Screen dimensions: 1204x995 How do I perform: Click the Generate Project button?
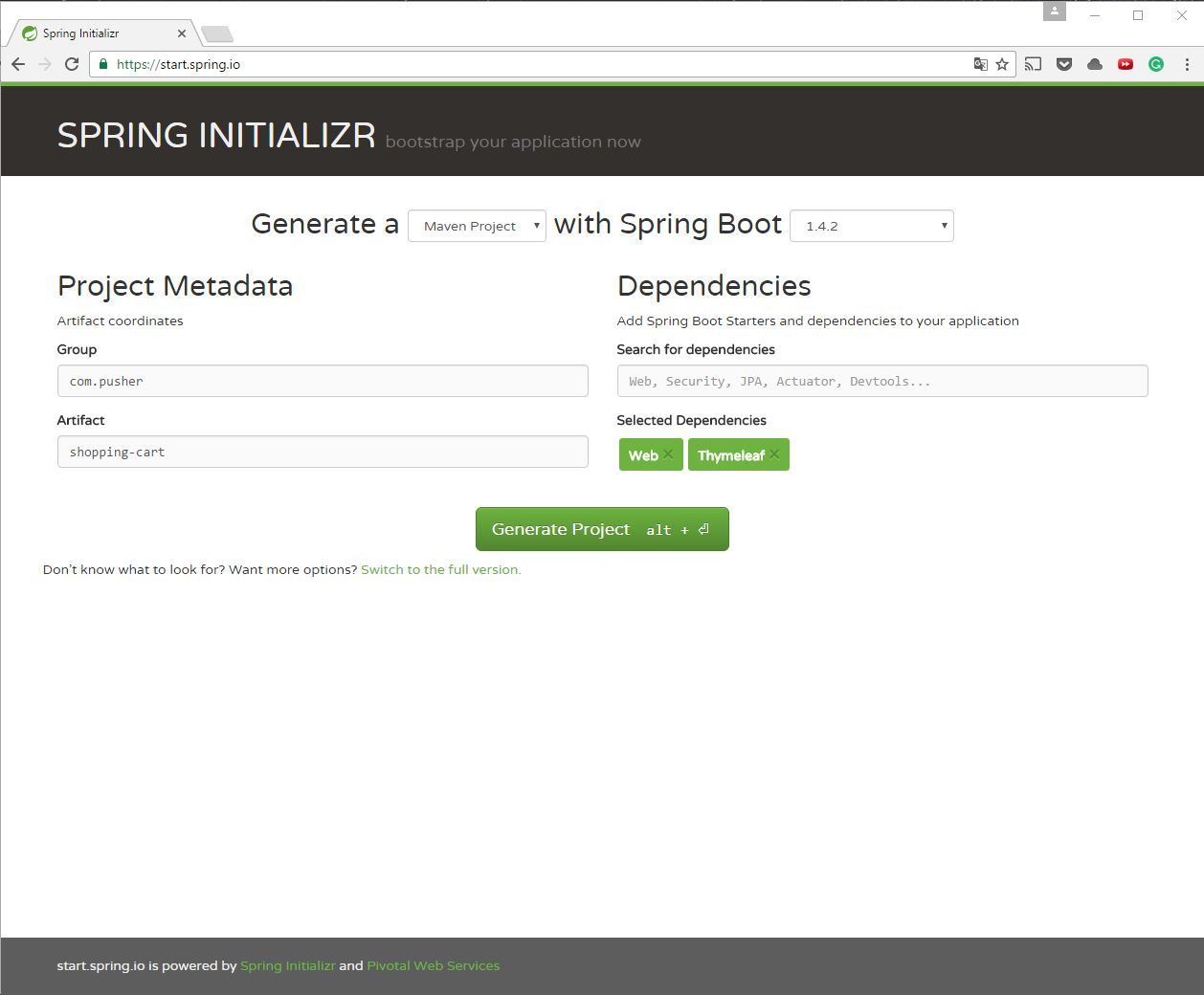click(x=602, y=529)
